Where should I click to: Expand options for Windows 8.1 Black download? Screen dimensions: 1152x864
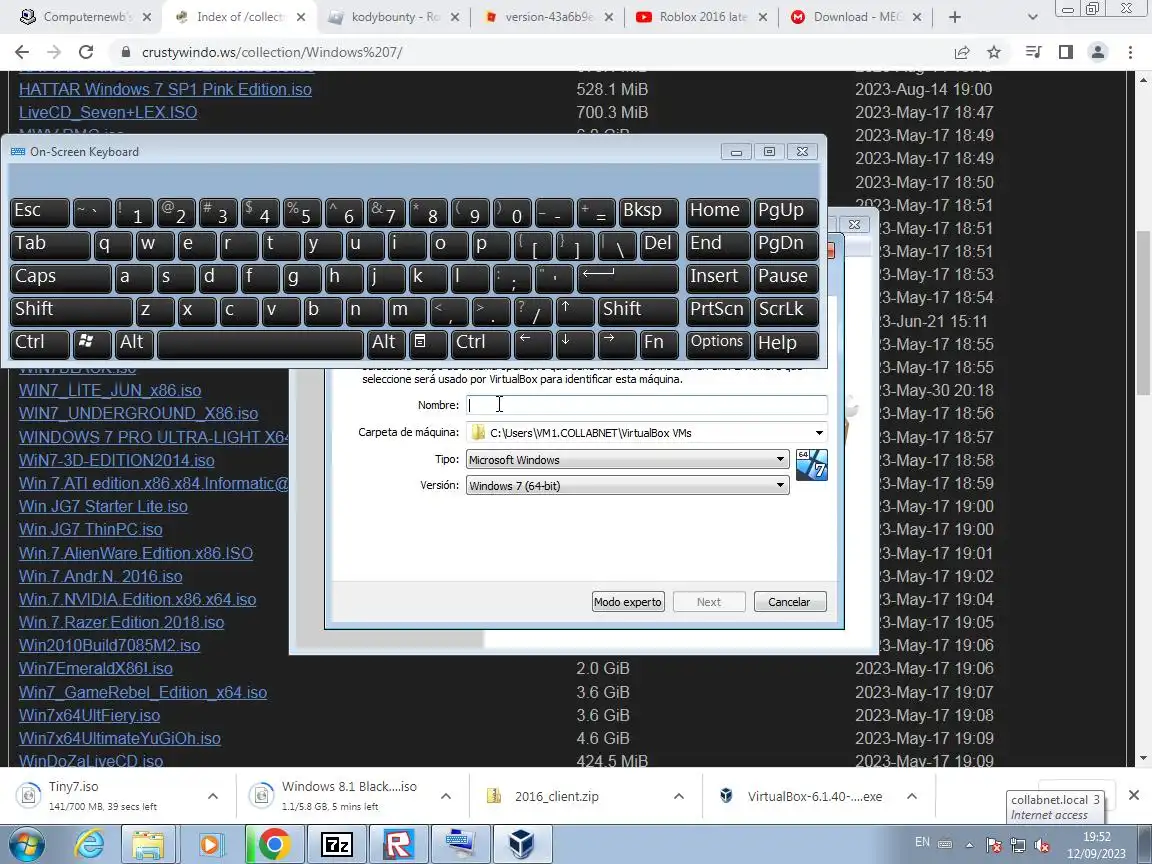445,796
